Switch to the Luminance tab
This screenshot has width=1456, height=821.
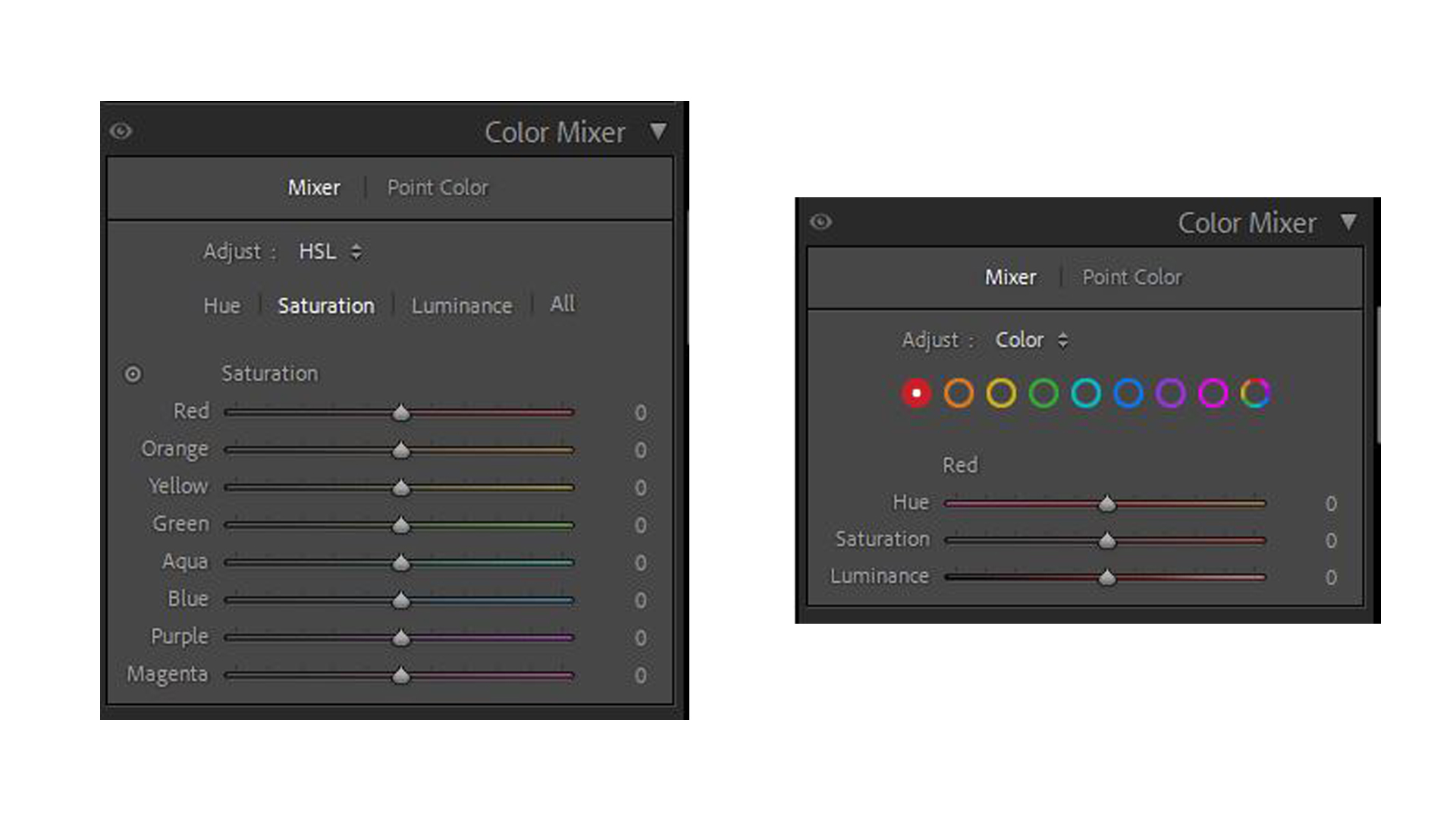click(x=461, y=306)
